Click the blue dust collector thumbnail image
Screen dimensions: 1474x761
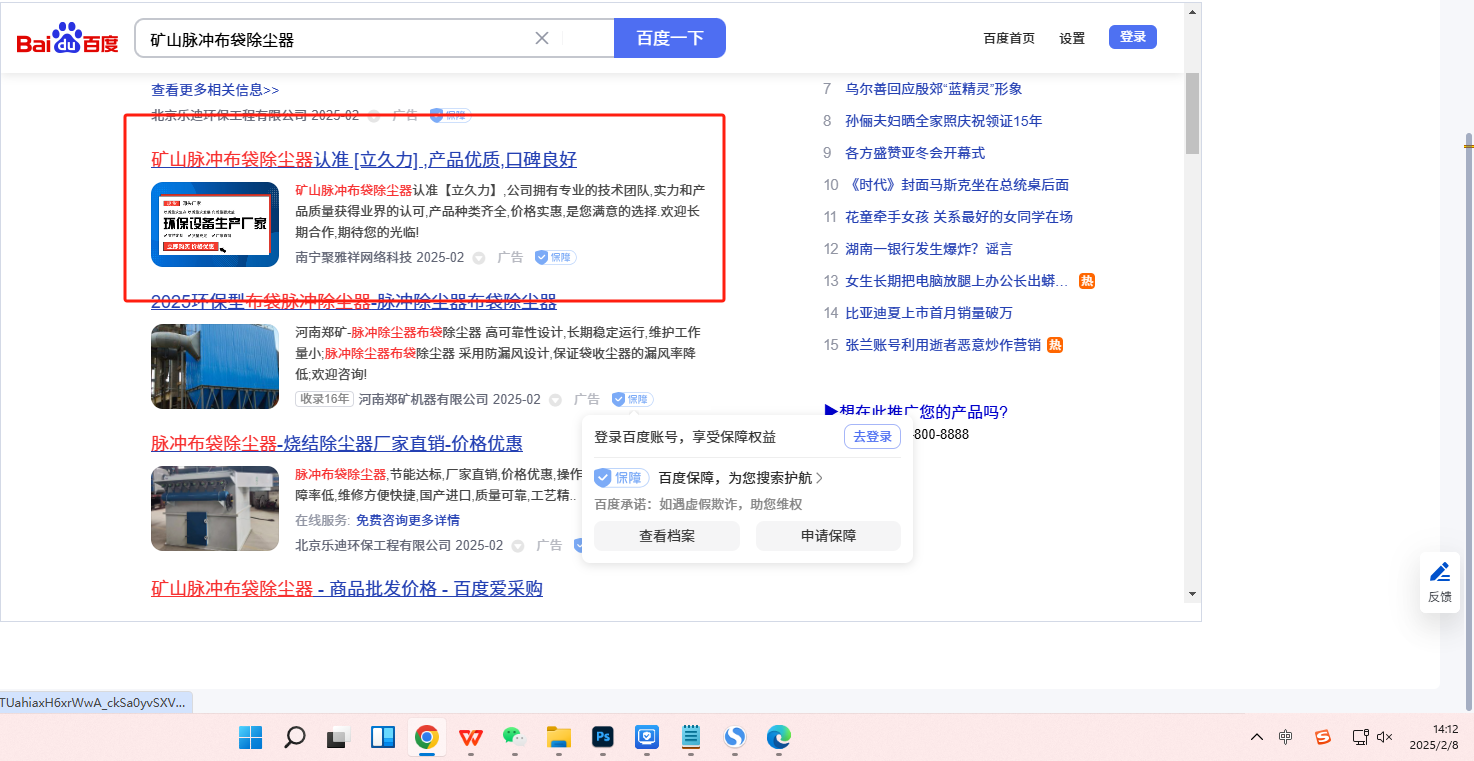click(x=215, y=366)
